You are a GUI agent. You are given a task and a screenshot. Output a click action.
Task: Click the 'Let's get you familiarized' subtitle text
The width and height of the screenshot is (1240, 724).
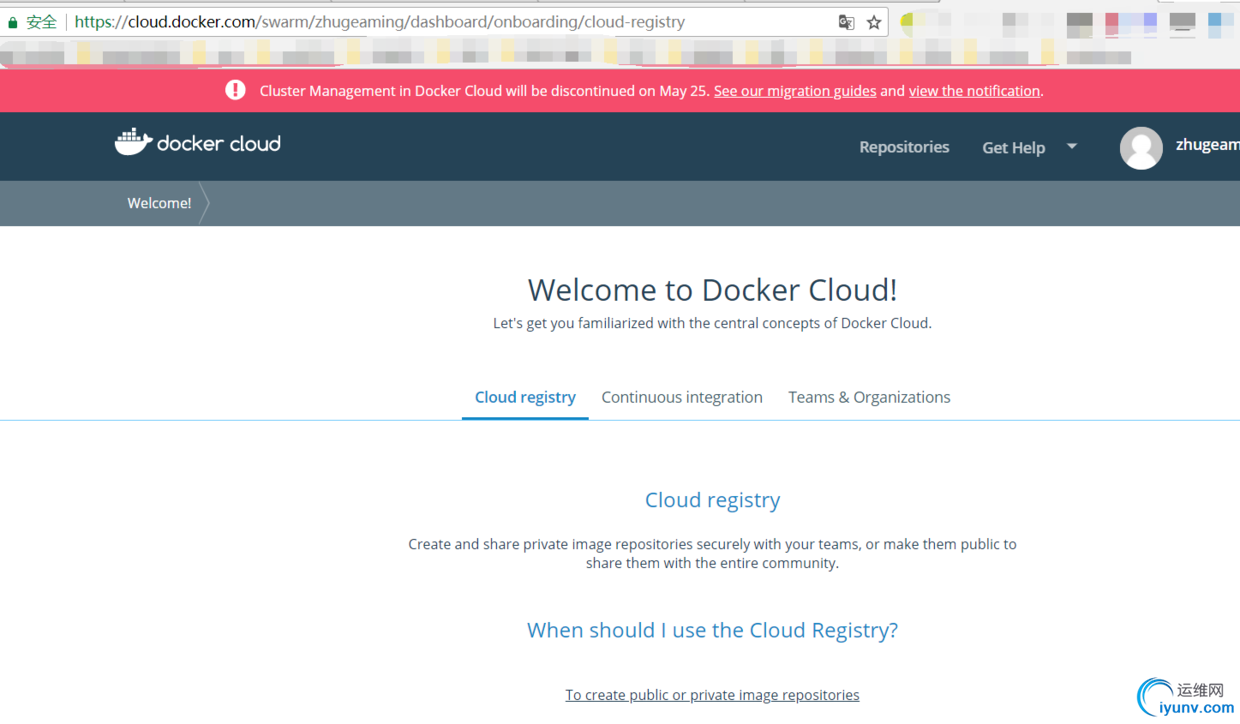click(712, 323)
